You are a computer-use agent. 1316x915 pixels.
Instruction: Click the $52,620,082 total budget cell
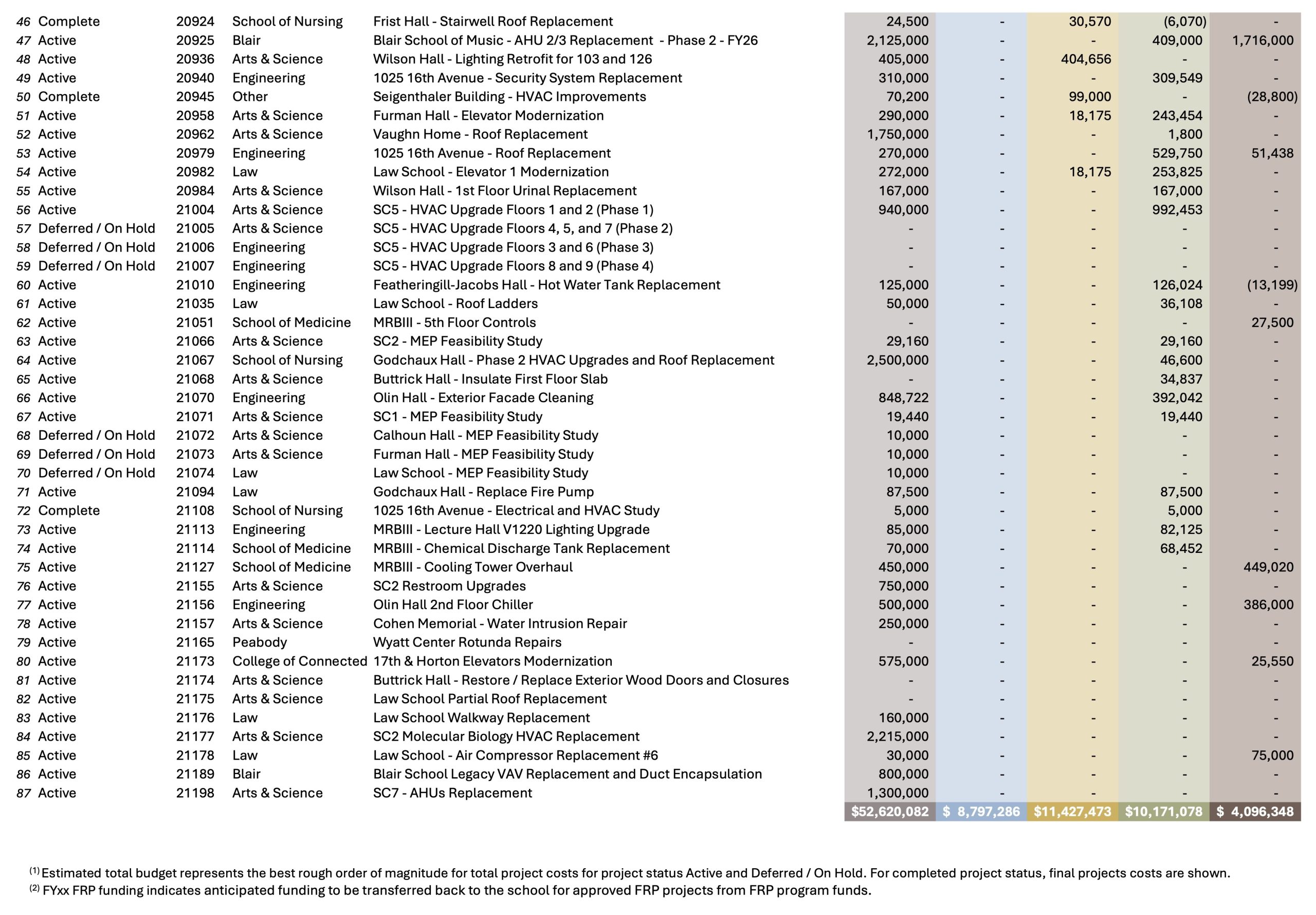point(889,811)
